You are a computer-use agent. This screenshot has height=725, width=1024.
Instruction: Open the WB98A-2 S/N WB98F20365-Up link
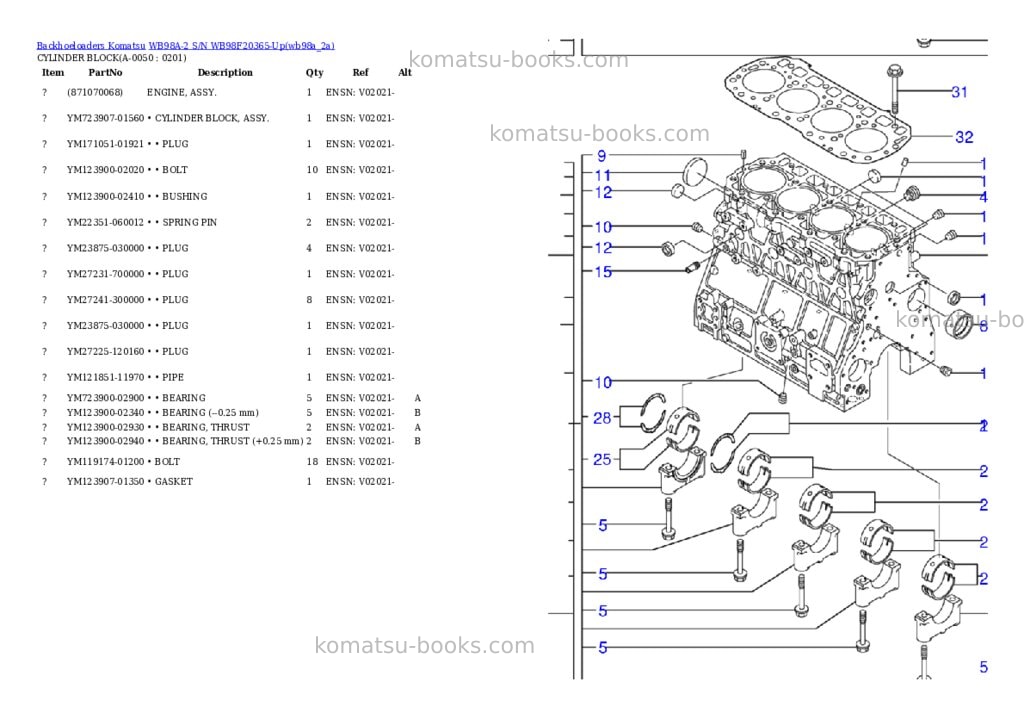[x=242, y=46]
